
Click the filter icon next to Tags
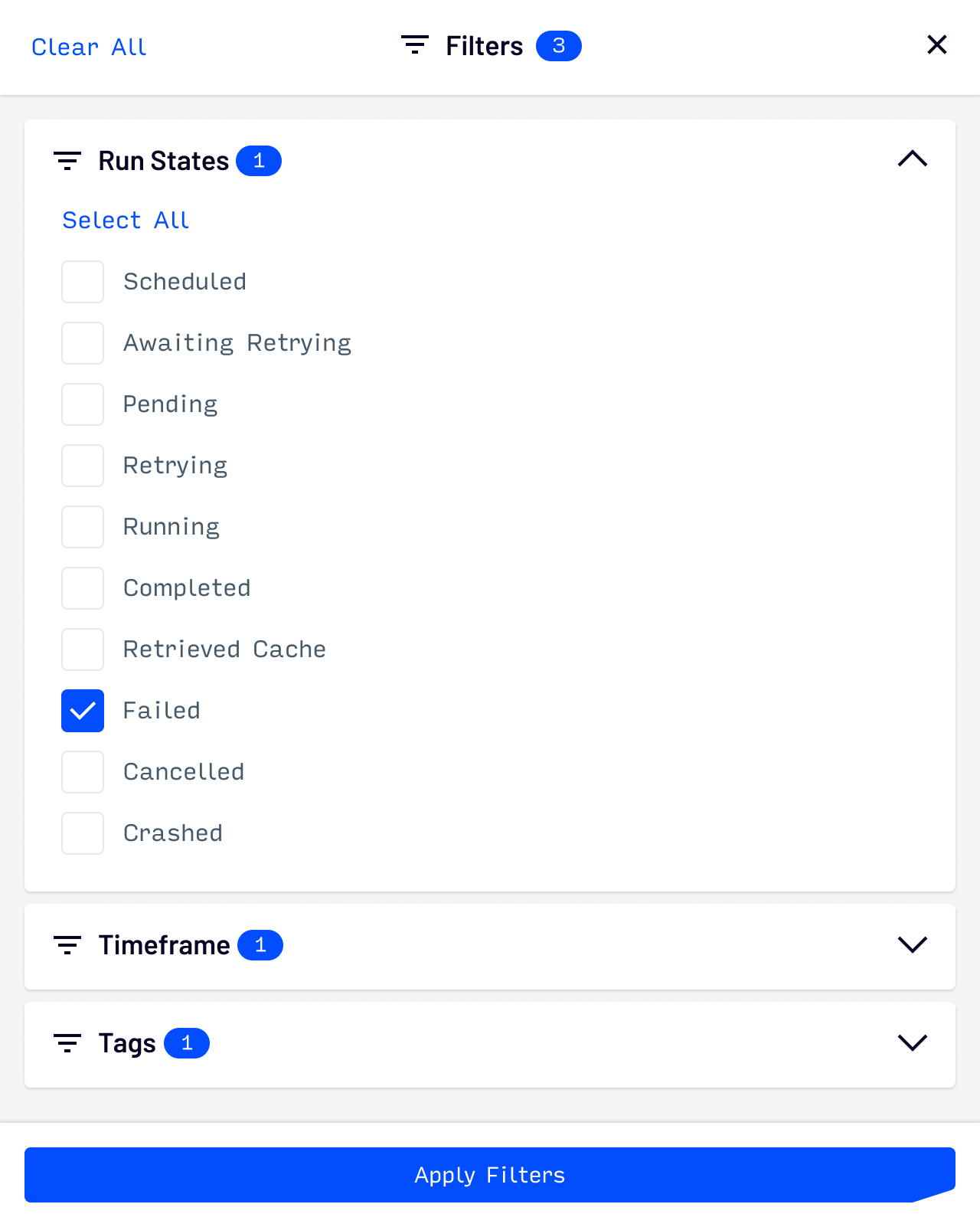[x=67, y=1043]
